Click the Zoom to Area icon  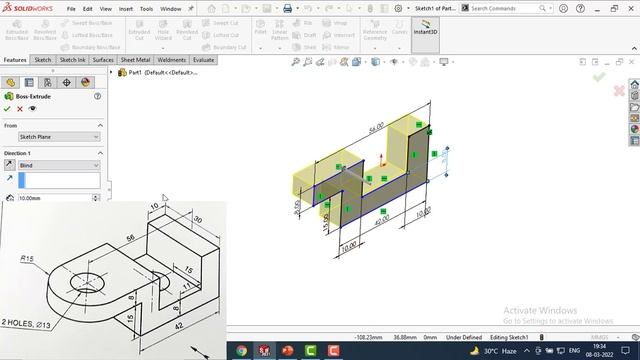point(308,62)
